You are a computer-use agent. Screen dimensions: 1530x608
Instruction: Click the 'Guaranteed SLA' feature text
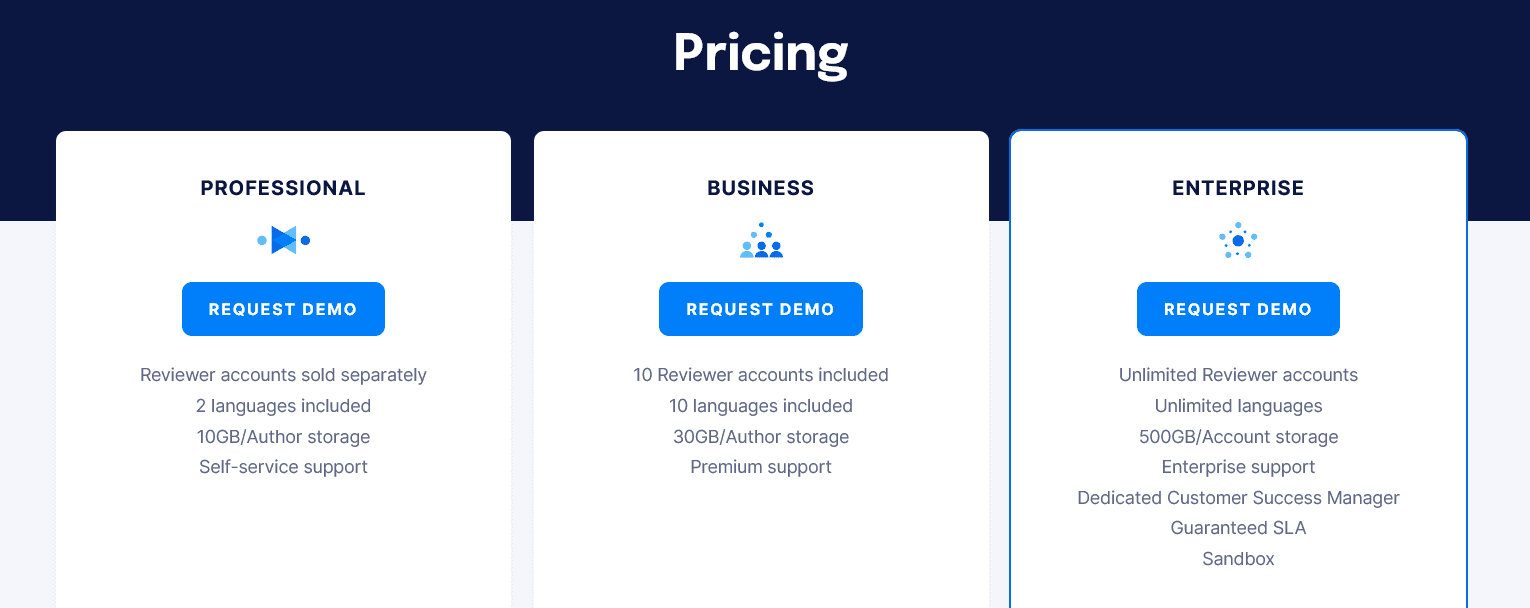[x=1238, y=528]
